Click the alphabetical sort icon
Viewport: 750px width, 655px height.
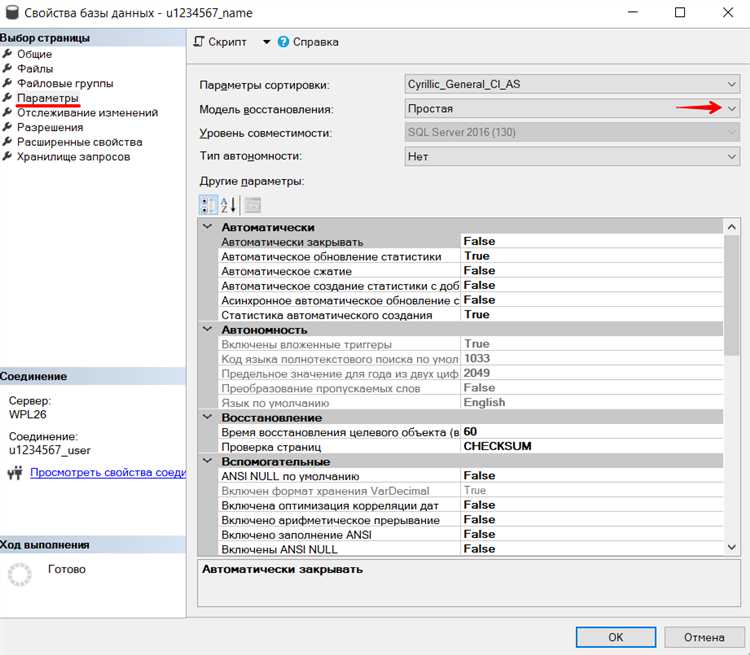click(229, 205)
